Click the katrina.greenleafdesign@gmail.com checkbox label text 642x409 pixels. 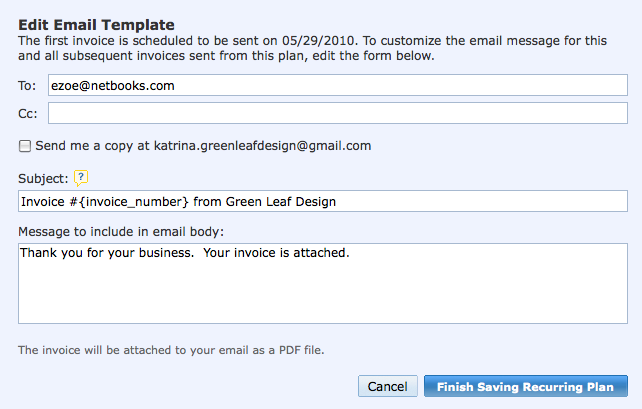tap(203, 146)
